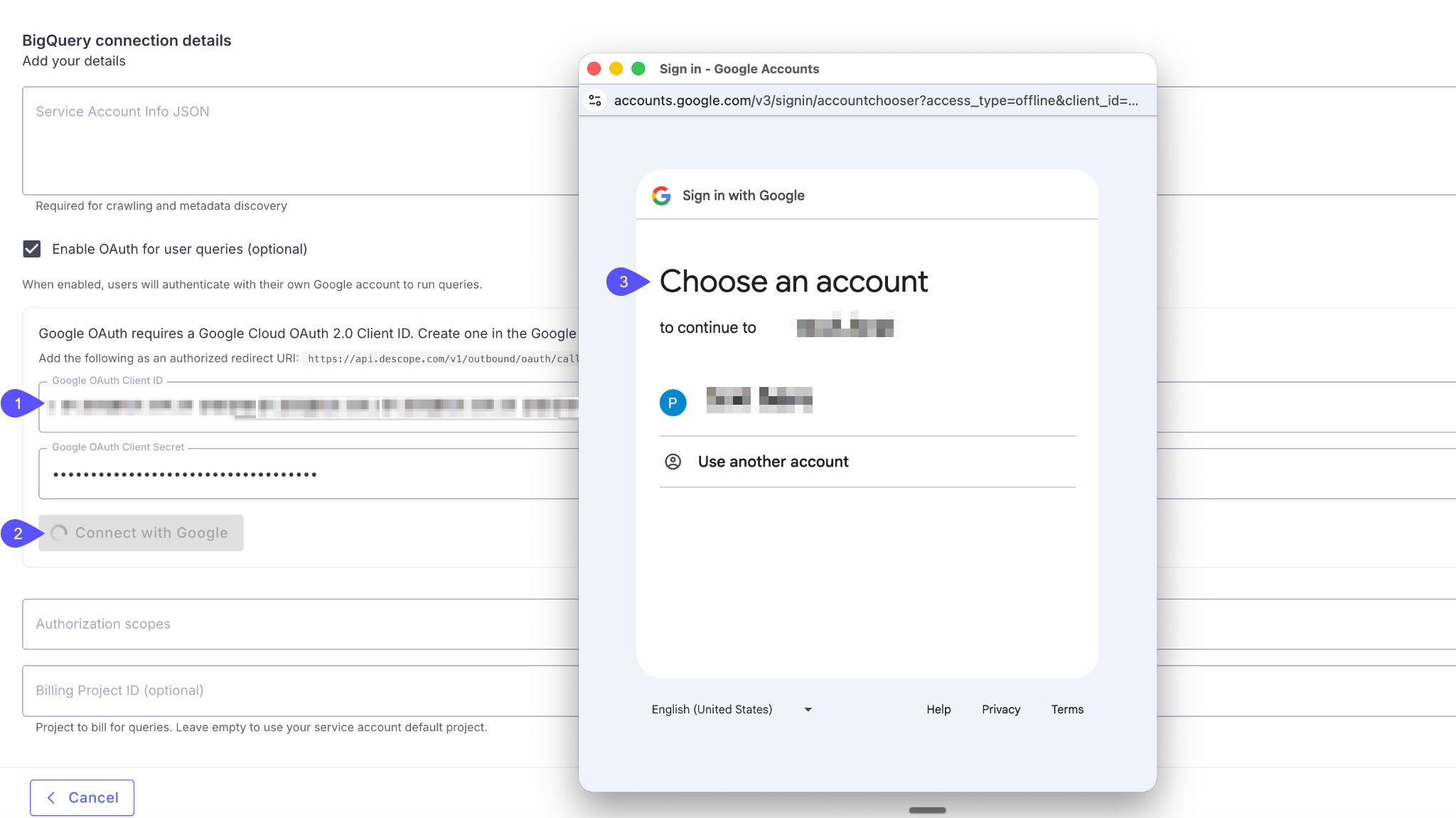This screenshot has width=1456, height=818.
Task: Click the Sign in - Google Accounts window title
Action: [739, 69]
